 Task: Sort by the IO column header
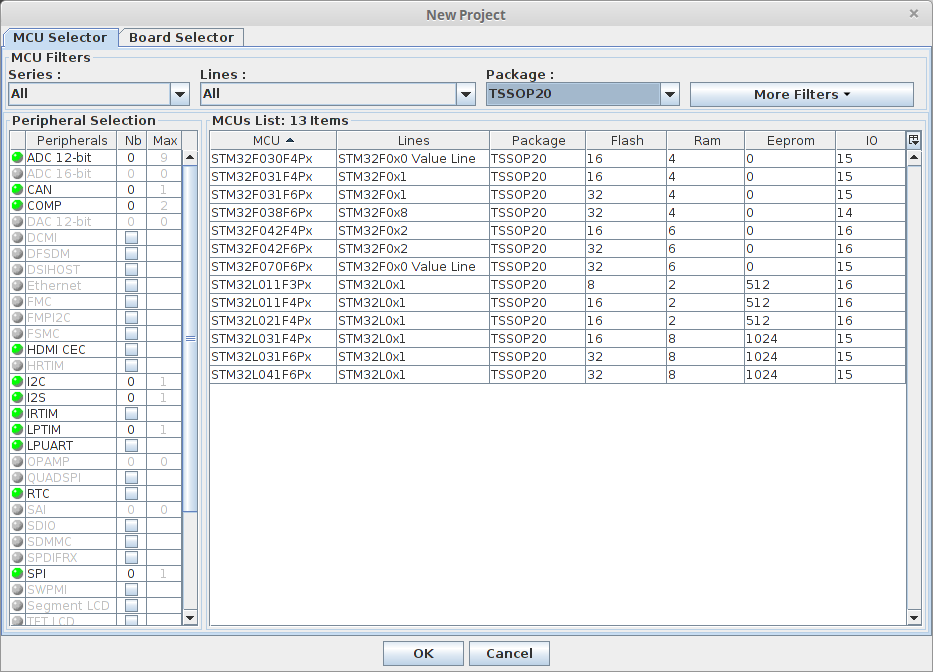pos(871,140)
